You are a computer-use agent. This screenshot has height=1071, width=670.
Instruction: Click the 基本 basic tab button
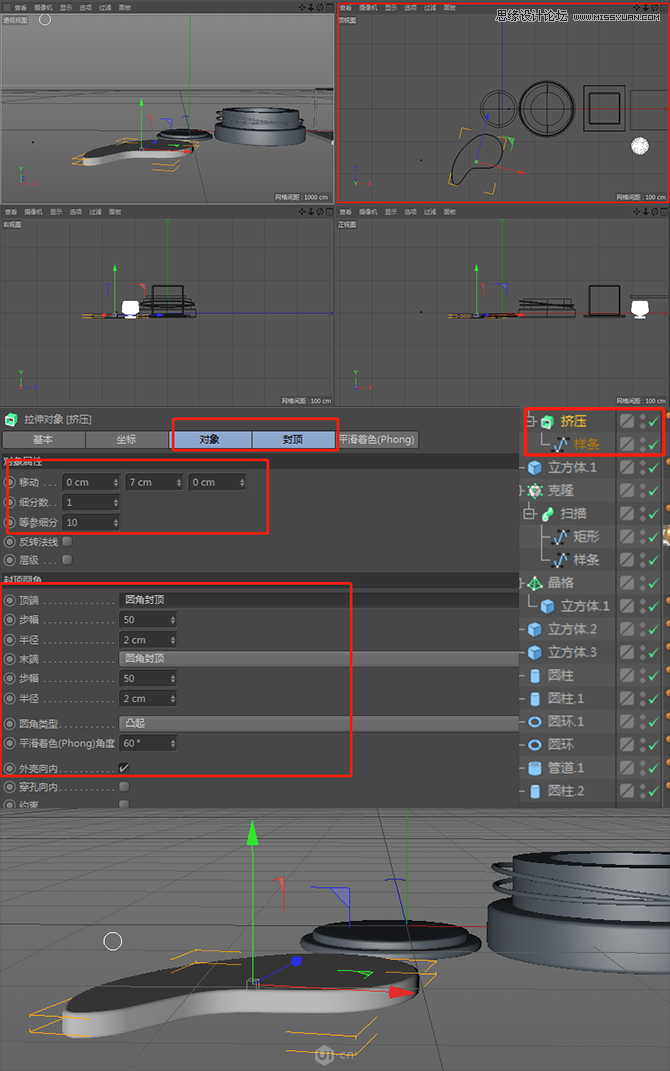(43, 440)
